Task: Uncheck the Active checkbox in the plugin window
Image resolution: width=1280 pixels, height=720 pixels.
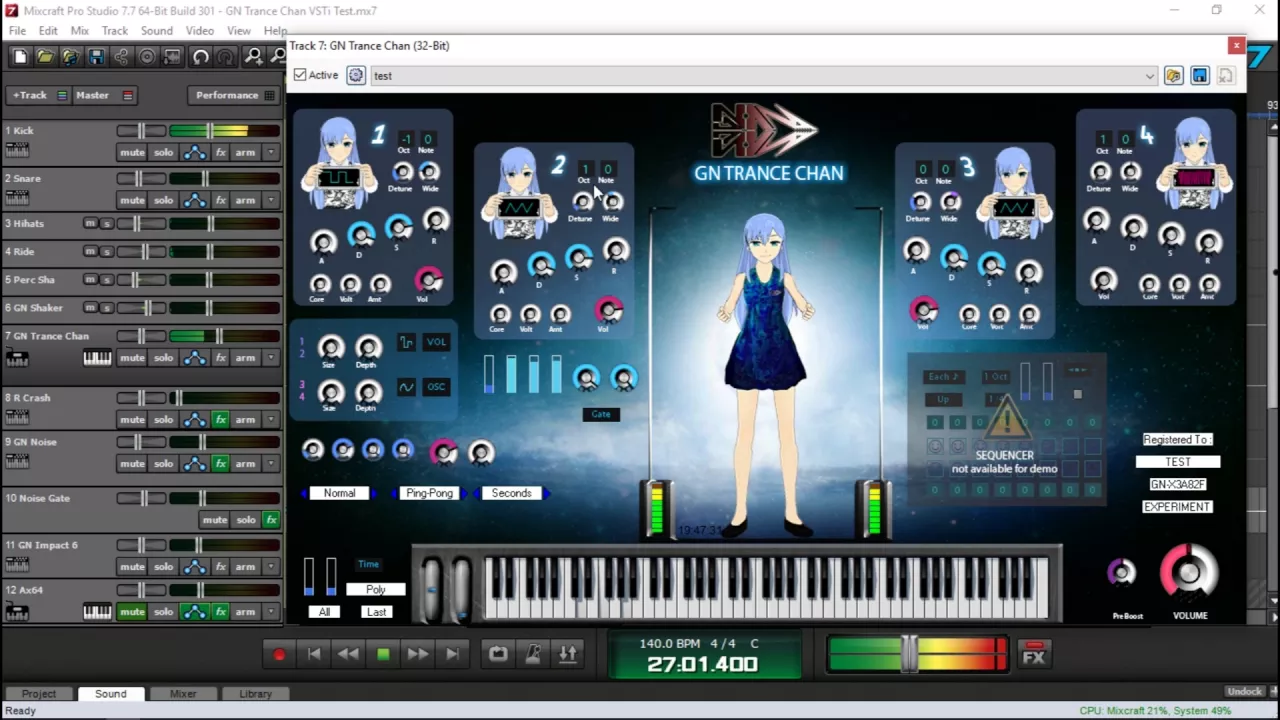Action: point(300,75)
